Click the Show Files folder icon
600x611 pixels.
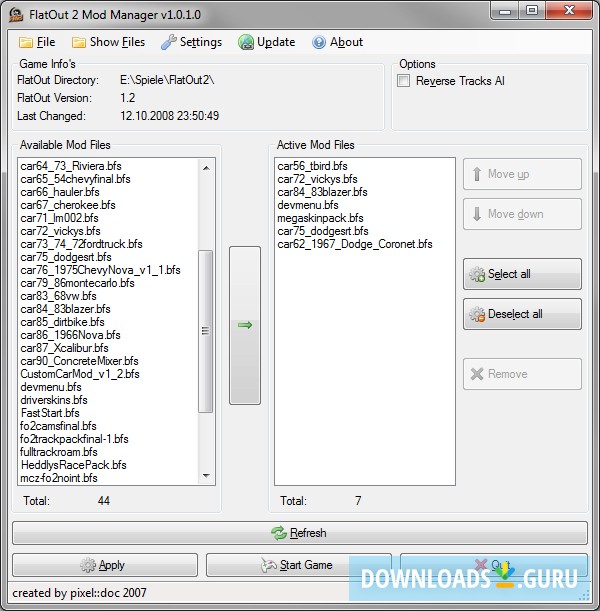pyautogui.click(x=78, y=42)
